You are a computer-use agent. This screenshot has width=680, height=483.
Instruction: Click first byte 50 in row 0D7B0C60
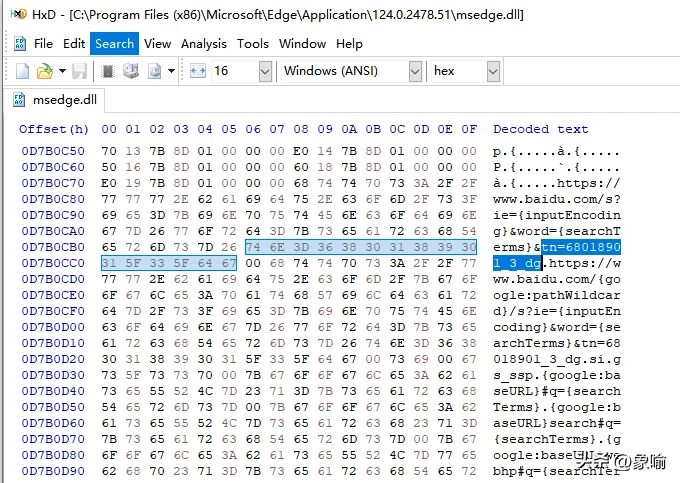point(109,167)
